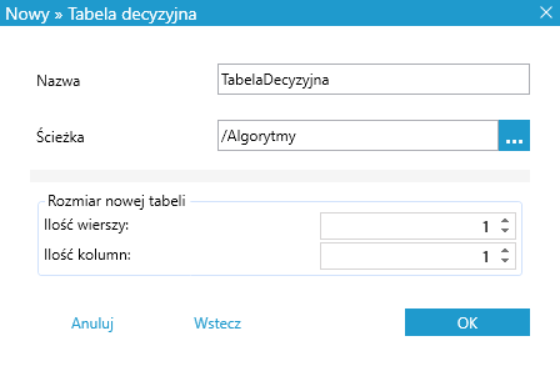Screen dimensions: 560x366
Task: Decrease the Ilość wierszy value with down arrow
Action: pyautogui.click(x=505, y=230)
